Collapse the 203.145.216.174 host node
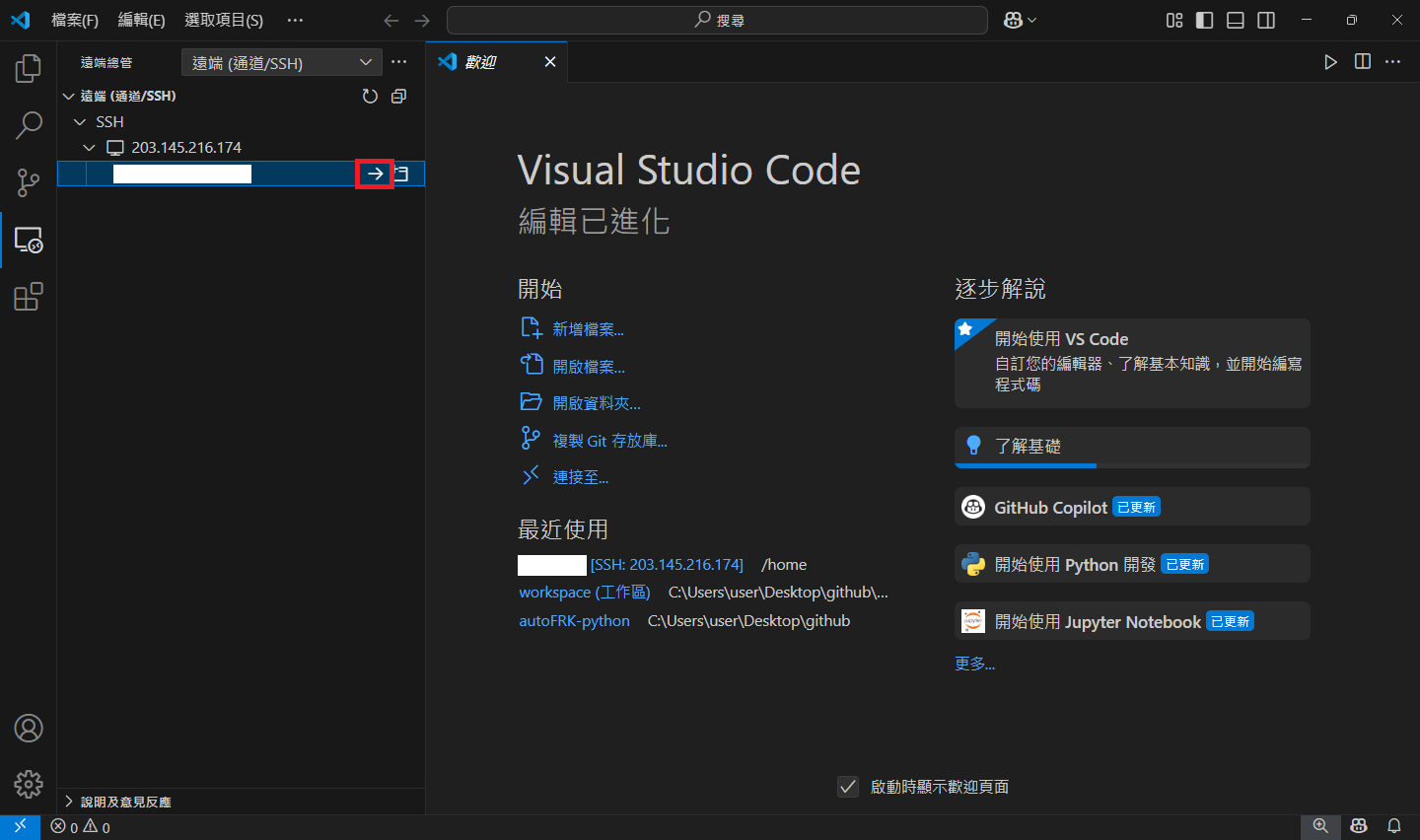Image resolution: width=1420 pixels, height=840 pixels. (x=89, y=147)
